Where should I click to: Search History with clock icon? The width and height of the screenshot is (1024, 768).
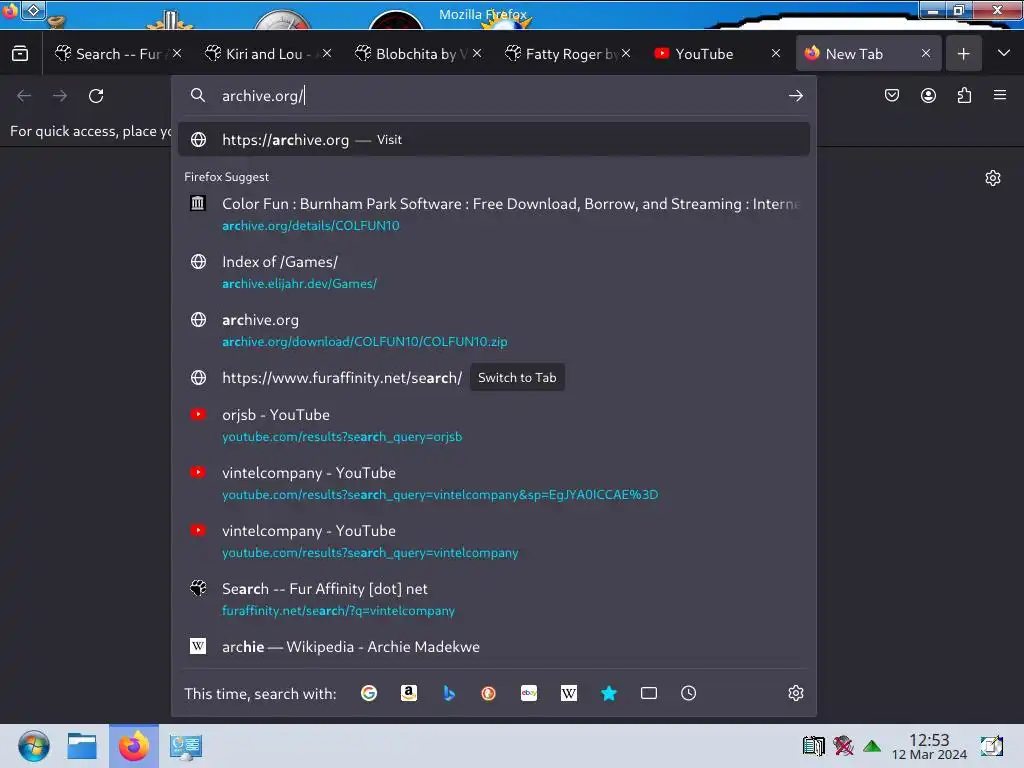tap(688, 693)
